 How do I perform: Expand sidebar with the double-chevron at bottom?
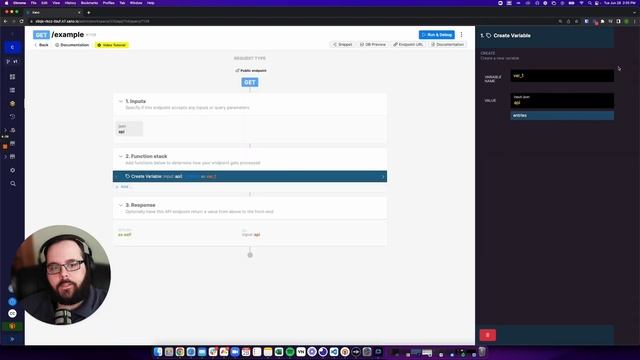[x=12, y=339]
